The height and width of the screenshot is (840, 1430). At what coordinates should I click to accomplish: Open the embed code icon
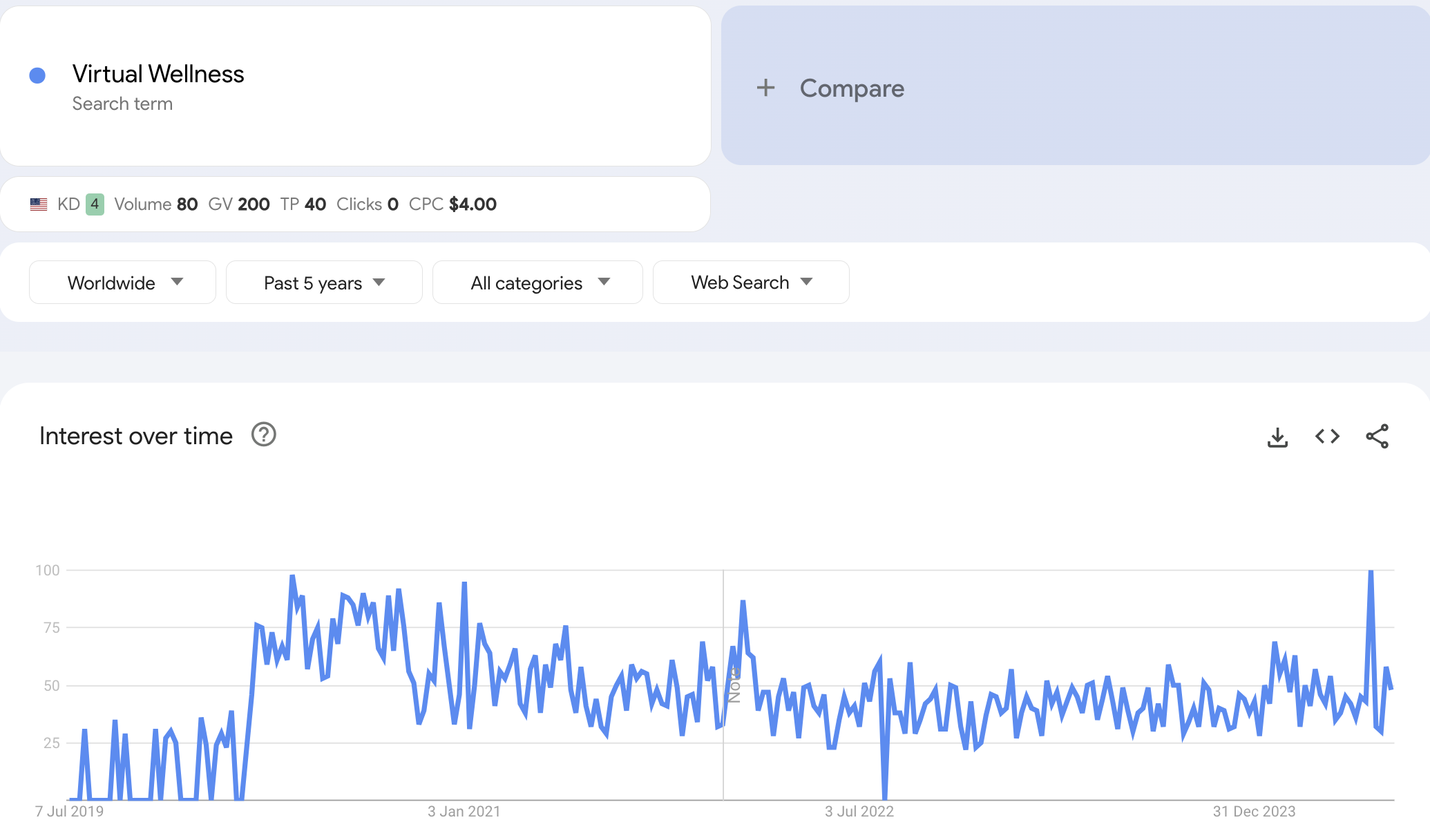pos(1327,437)
